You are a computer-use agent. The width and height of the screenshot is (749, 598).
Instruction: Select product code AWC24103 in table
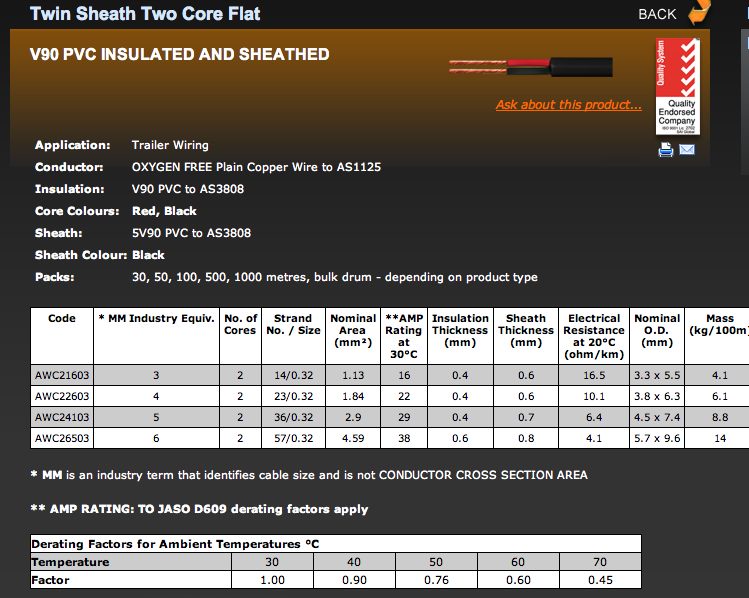click(x=61, y=417)
